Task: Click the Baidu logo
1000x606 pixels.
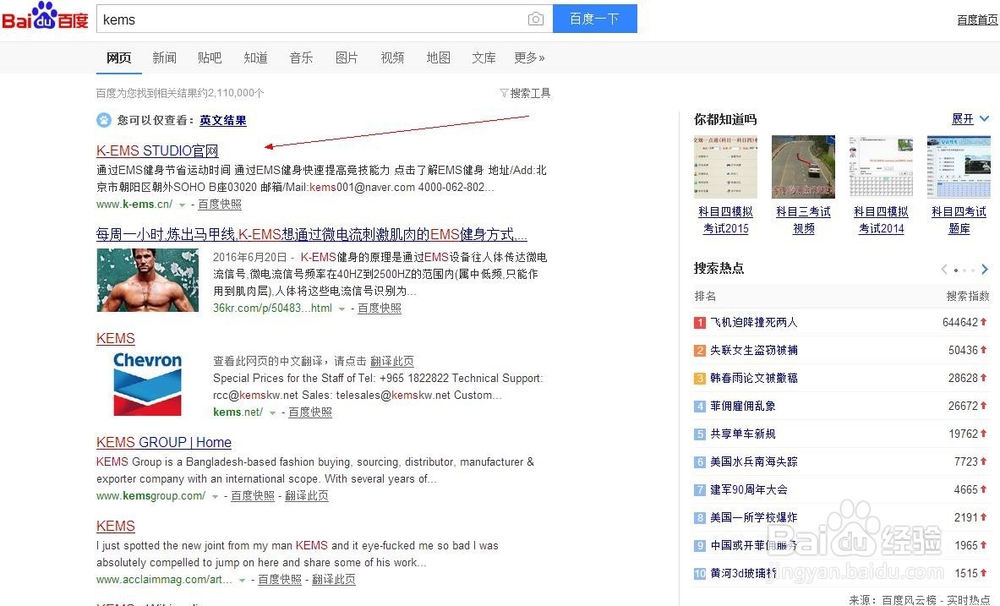Action: 45,17
